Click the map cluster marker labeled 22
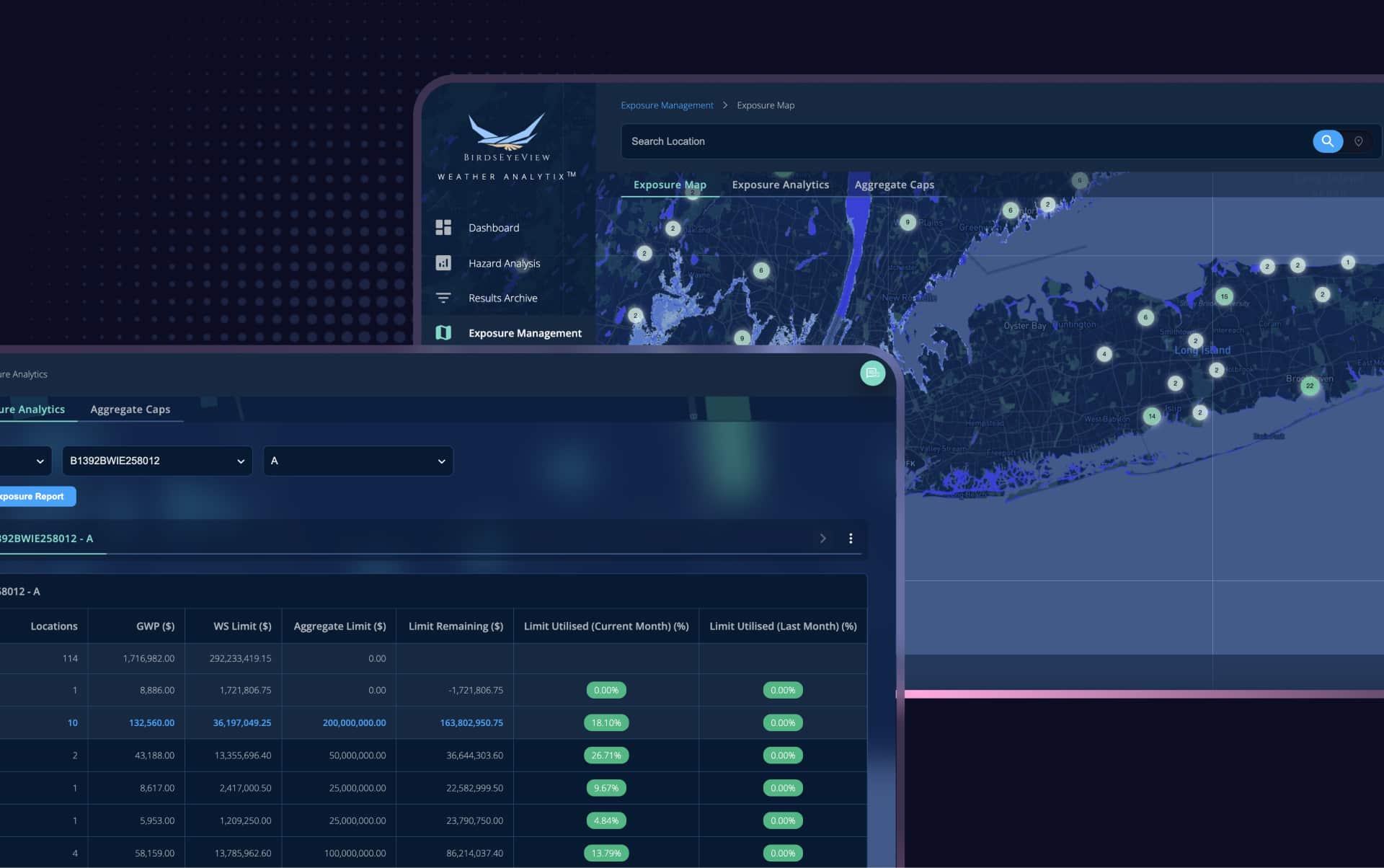Viewport: 1384px width, 868px height. (x=1310, y=386)
